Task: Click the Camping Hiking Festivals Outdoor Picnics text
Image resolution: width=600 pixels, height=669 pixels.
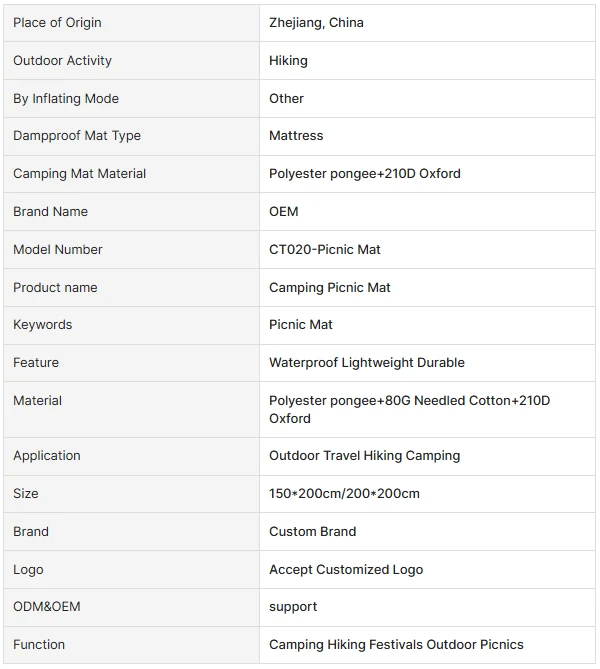Action: click(x=396, y=645)
